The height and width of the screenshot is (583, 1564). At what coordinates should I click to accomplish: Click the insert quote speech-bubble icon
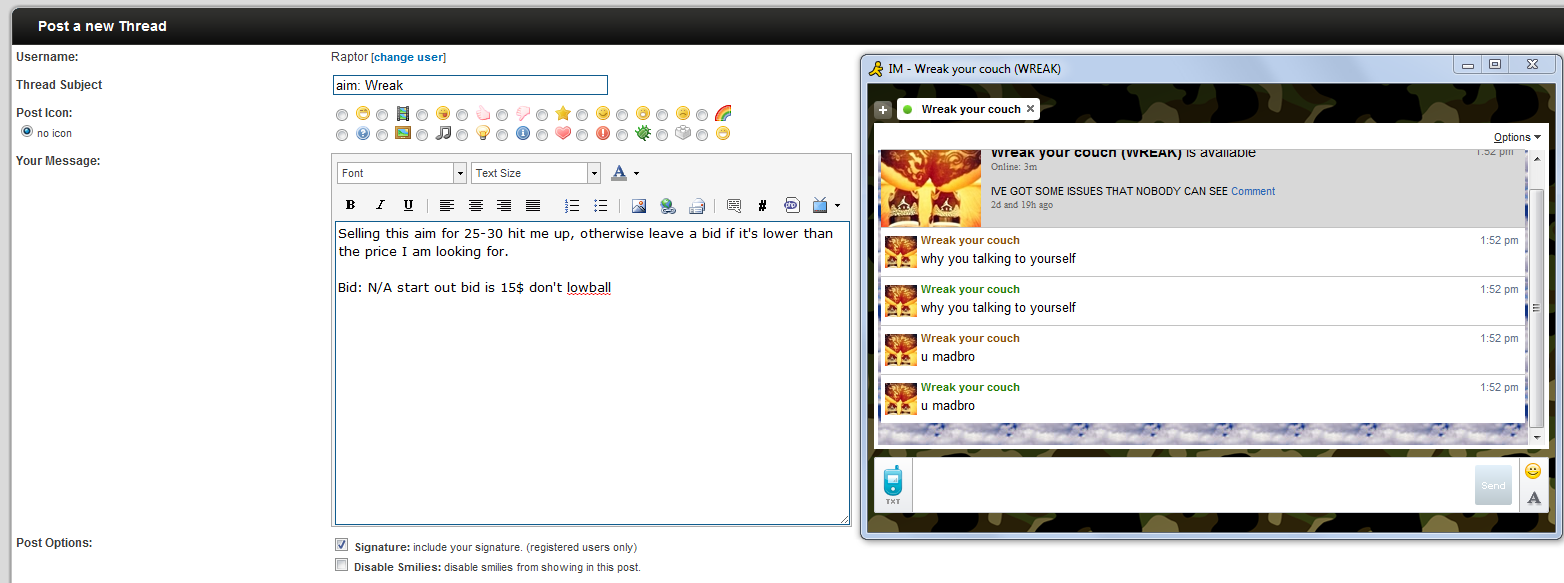(734, 205)
